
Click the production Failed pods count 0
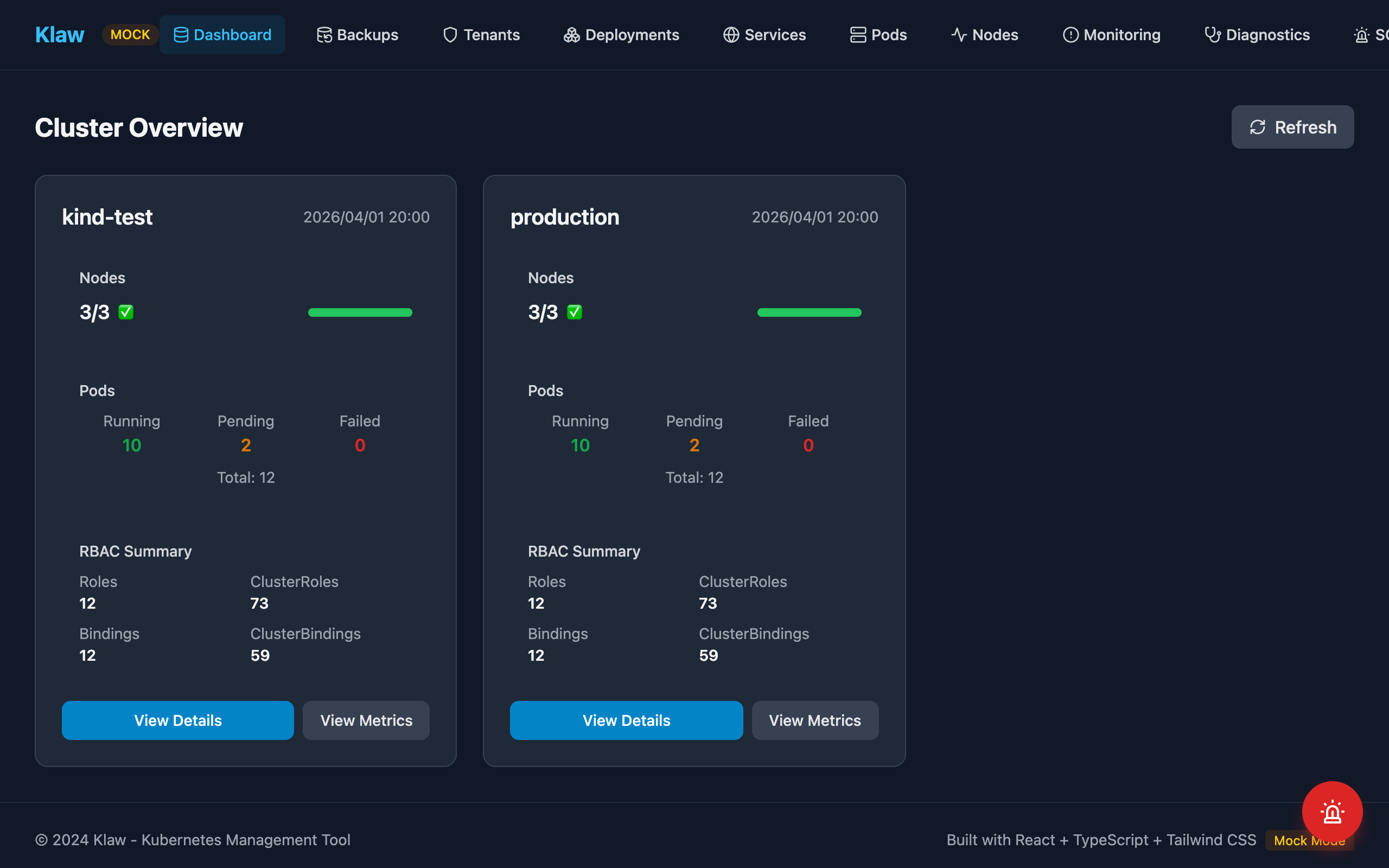[809, 445]
